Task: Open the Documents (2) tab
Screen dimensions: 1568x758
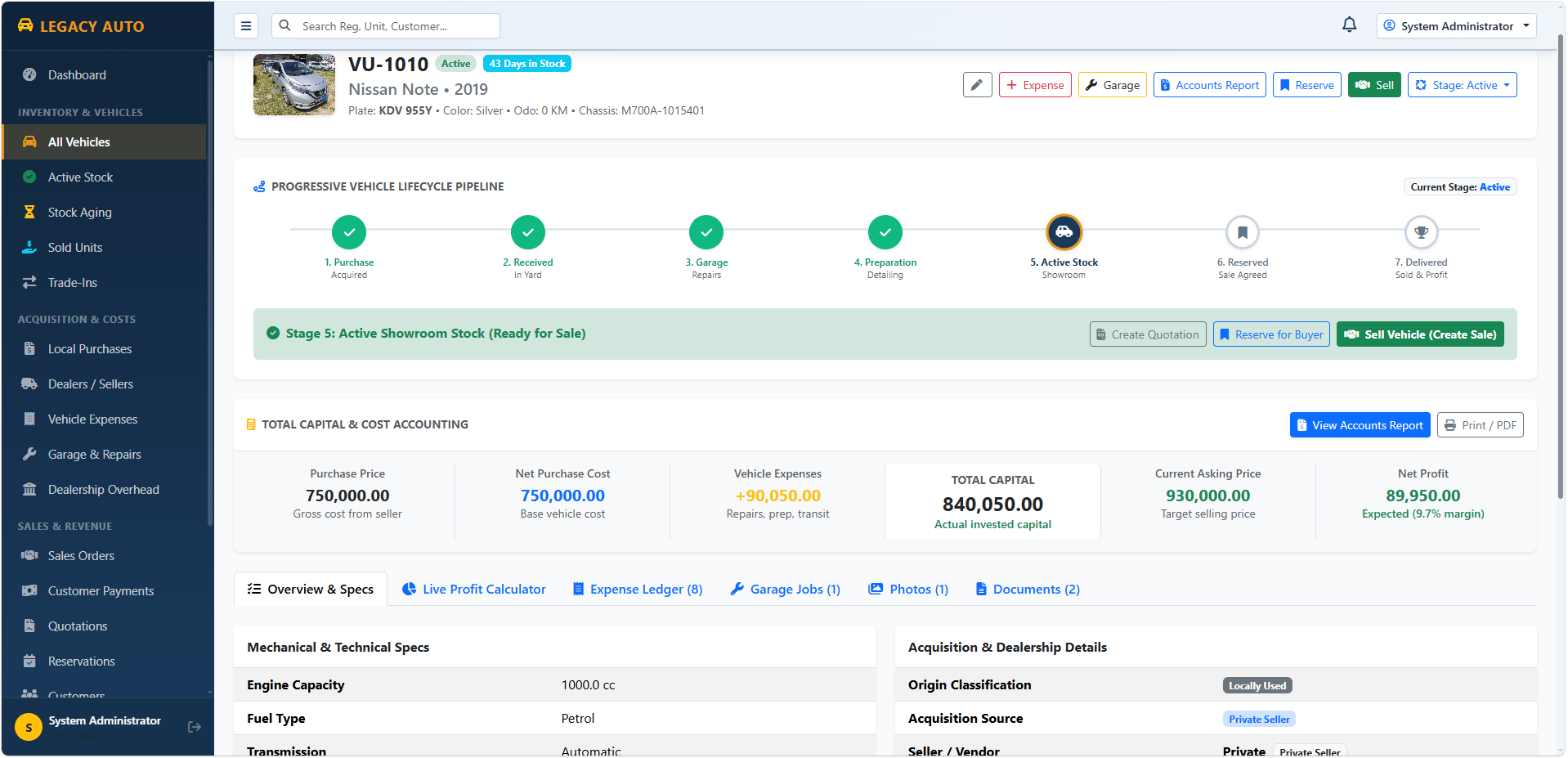Action: (x=1028, y=589)
